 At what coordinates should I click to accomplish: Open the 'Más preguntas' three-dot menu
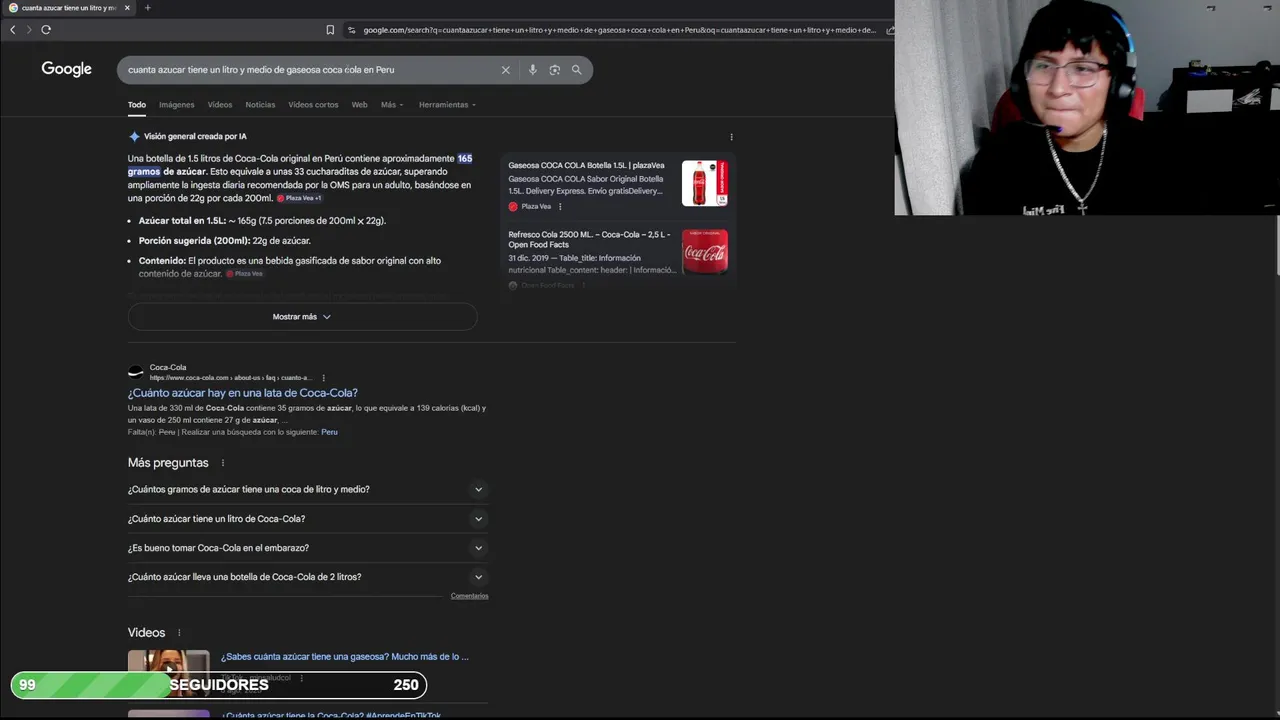click(x=223, y=463)
